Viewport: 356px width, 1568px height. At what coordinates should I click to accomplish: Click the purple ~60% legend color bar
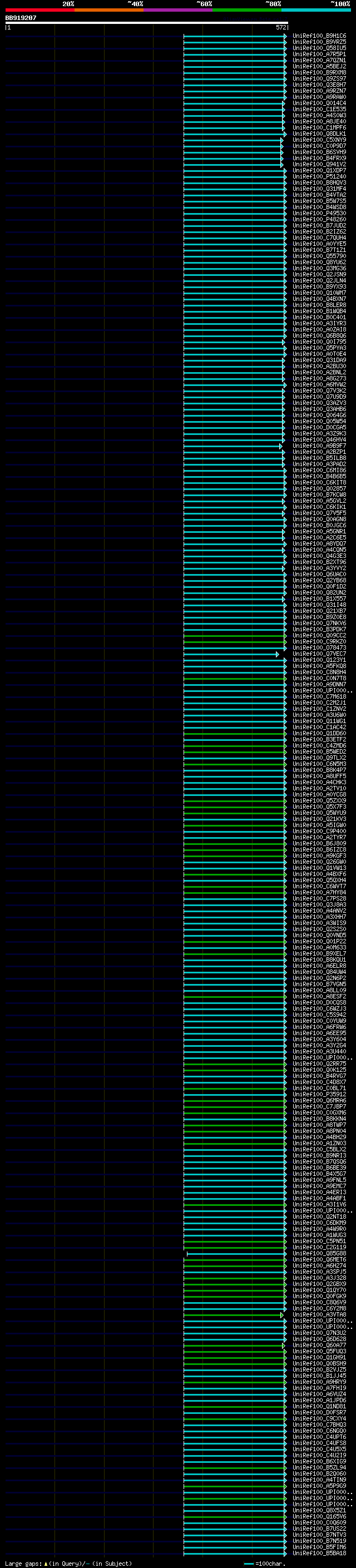[x=179, y=10]
